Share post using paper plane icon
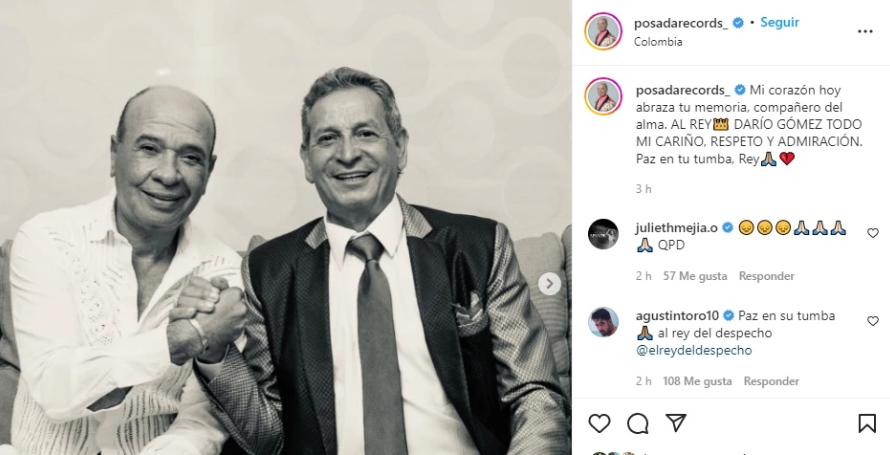This screenshot has width=890, height=455. 675,423
